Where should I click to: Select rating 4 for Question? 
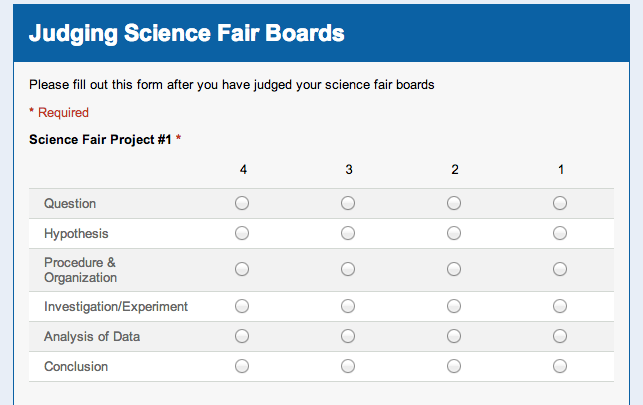[x=242, y=203]
